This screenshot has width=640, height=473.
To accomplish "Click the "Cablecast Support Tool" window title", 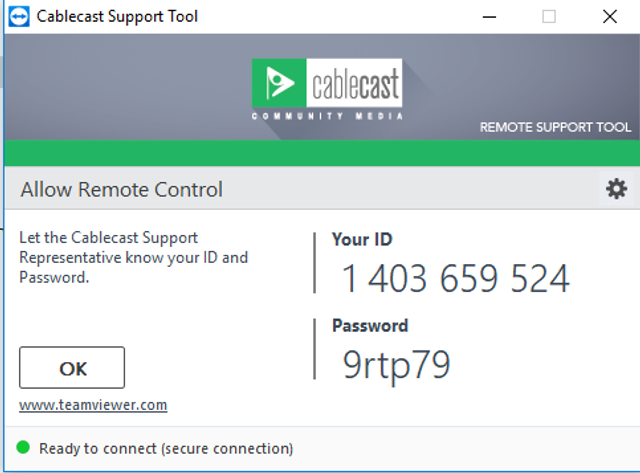I will coord(117,17).
